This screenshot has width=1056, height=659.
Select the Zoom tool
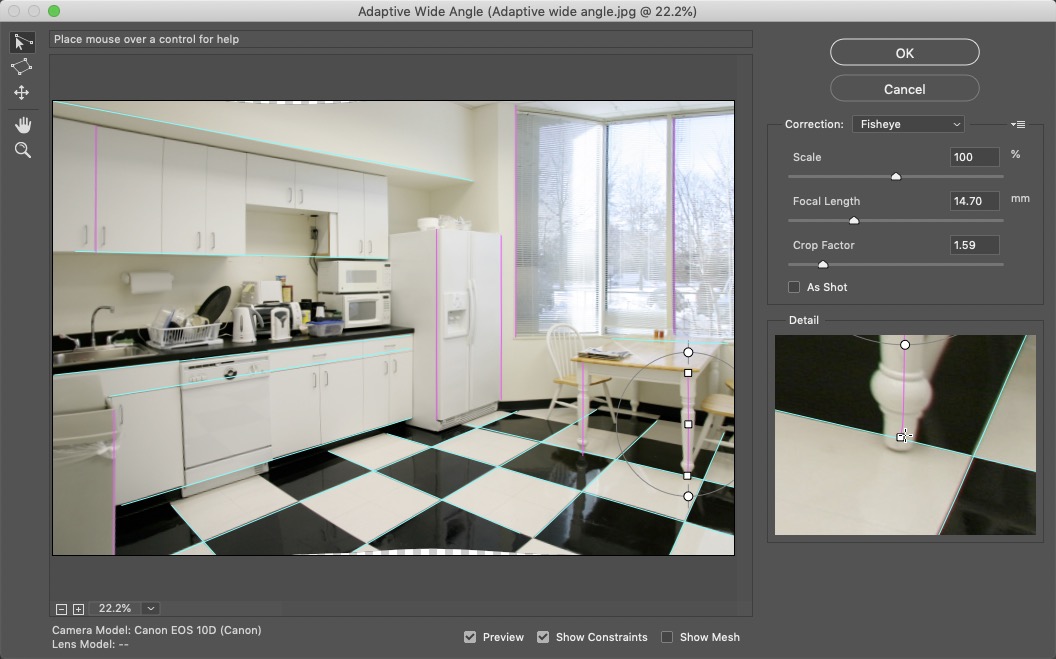(x=22, y=151)
